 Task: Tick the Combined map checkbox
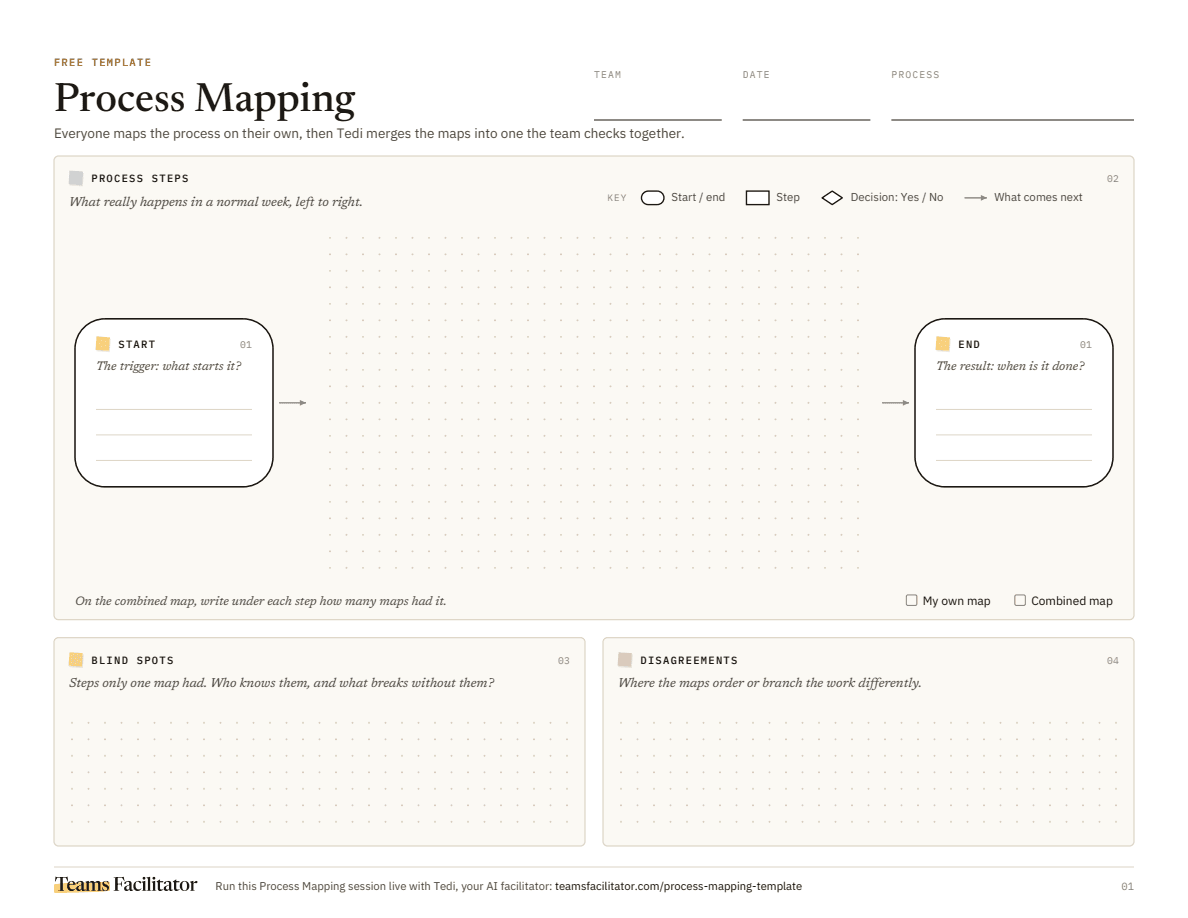[1020, 600]
